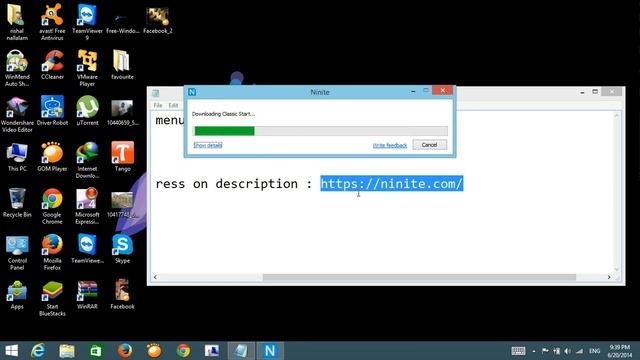Launch Google Chrome from the desktop
The height and width of the screenshot is (360, 640).
(x=52, y=207)
